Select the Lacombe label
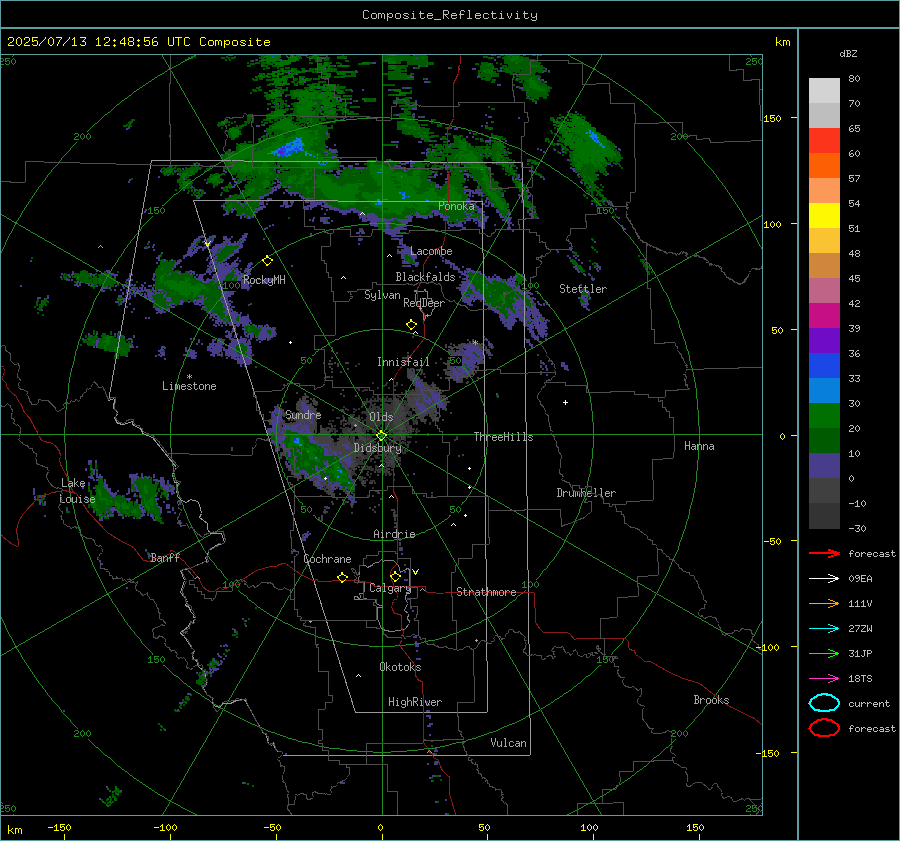900x841 pixels. point(431,251)
